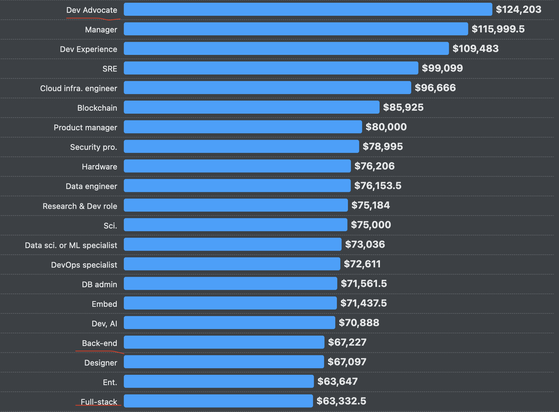Viewport: 559px width, 412px height.
Task: Select the Embed bar
Action: (x=230, y=304)
